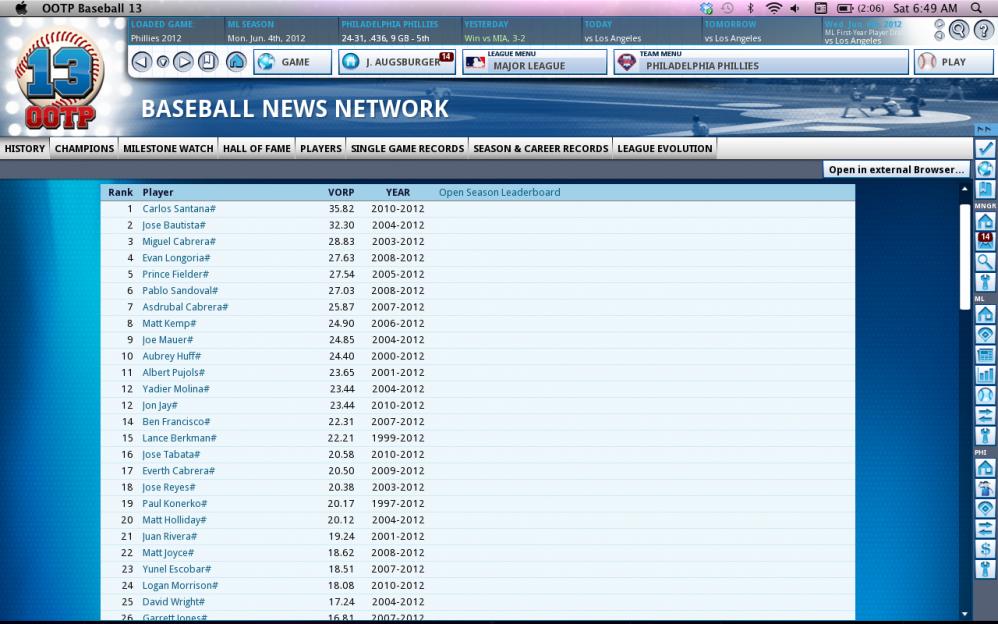Open the magnifying glass search icon in sidebar
This screenshot has height=624, width=998.
985,262
